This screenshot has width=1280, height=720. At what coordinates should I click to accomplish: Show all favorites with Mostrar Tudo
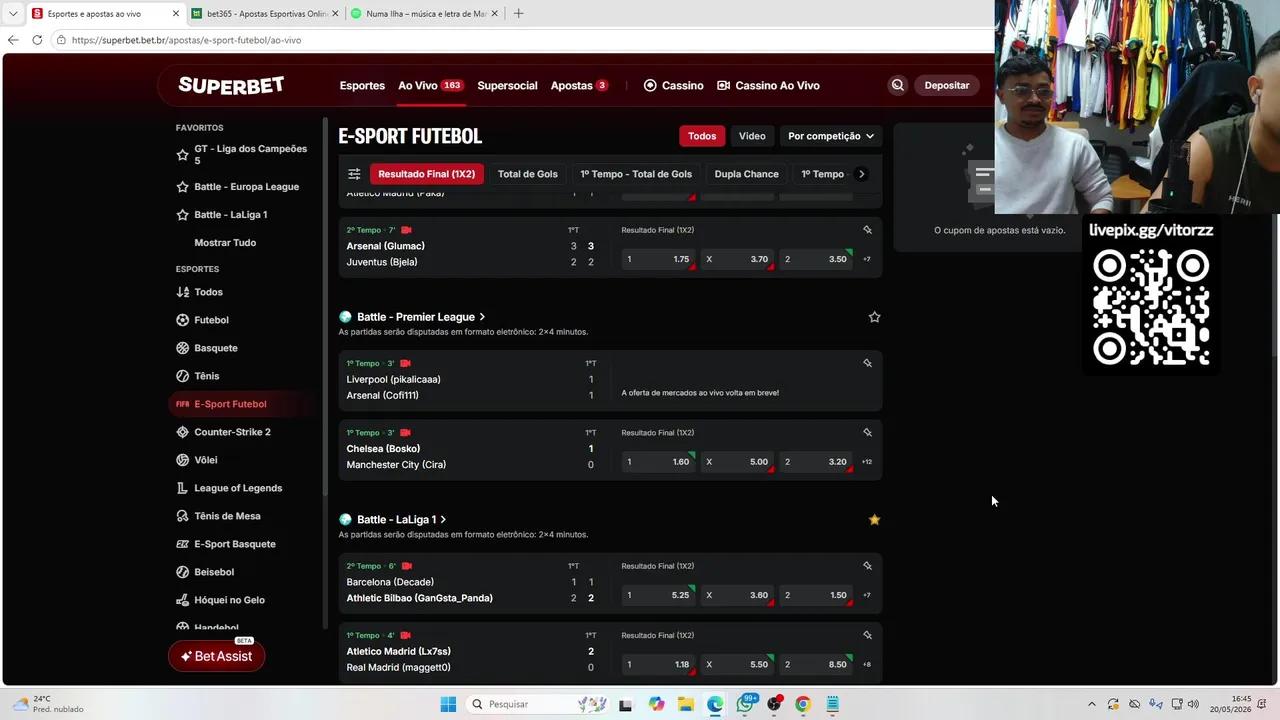pyautogui.click(x=225, y=243)
